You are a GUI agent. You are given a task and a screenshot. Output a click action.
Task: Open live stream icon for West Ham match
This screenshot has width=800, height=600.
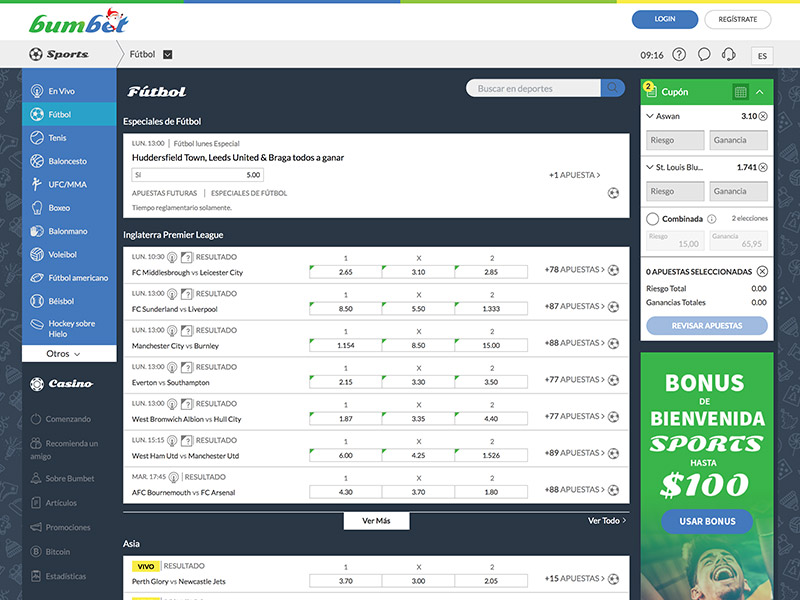pyautogui.click(x=172, y=441)
